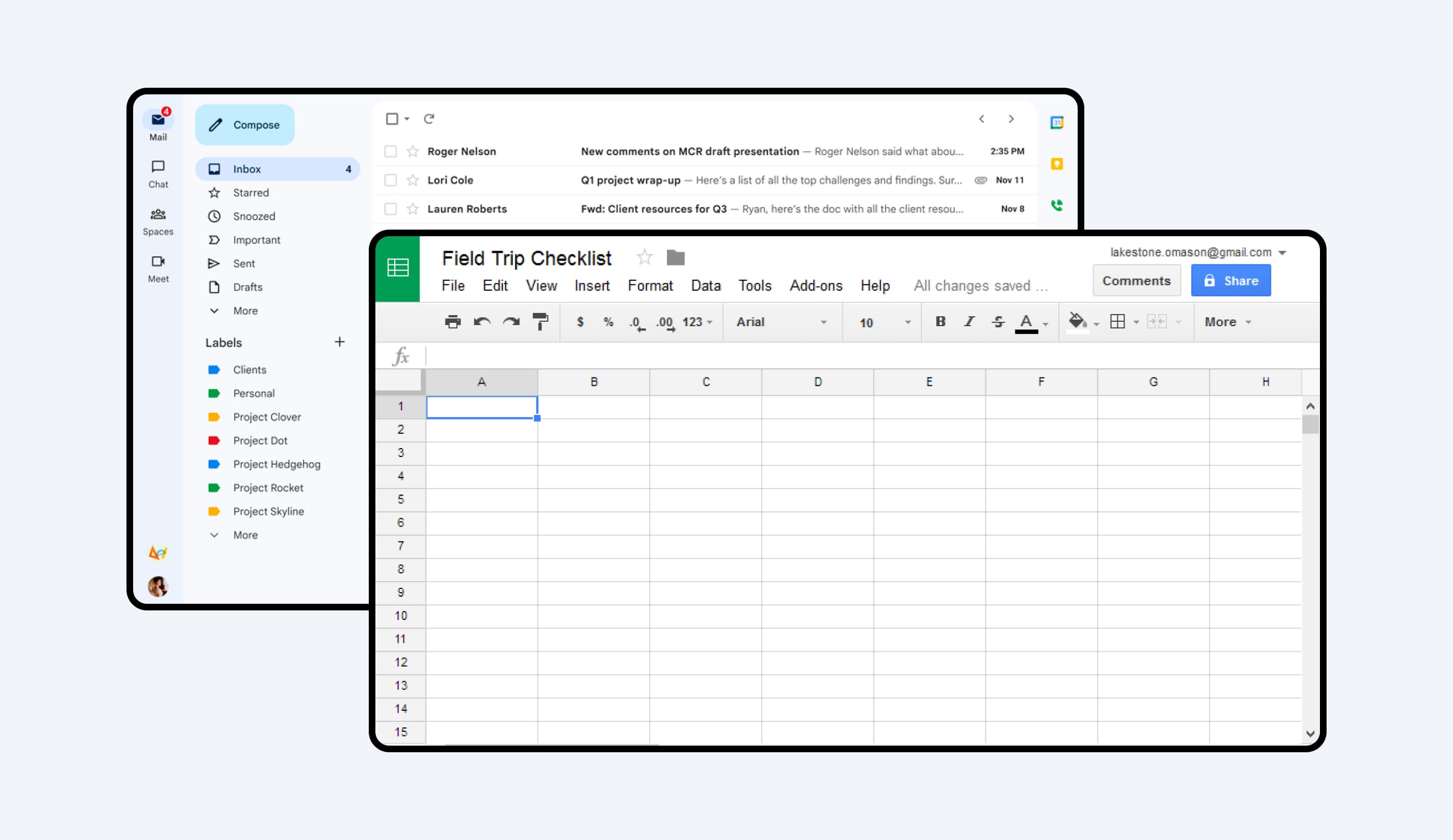Toggle Italic formatting in Sheets
This screenshot has height=840, width=1453.
(969, 322)
